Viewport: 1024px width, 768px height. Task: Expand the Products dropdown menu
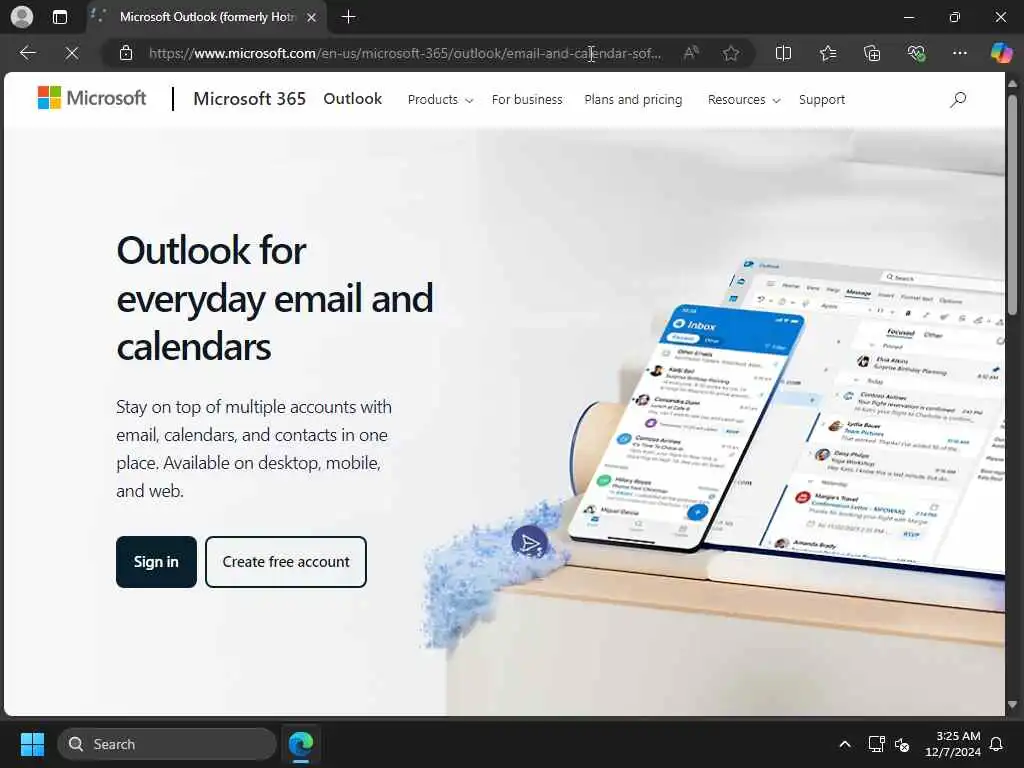pos(440,99)
